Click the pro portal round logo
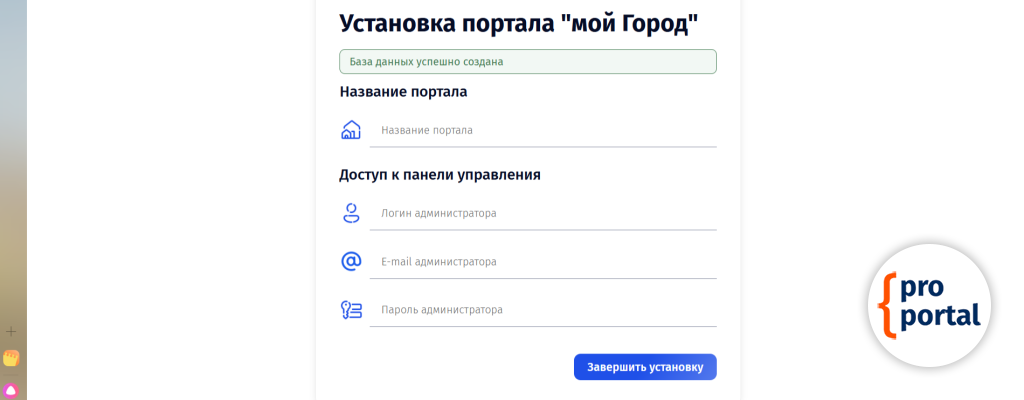 929,304
